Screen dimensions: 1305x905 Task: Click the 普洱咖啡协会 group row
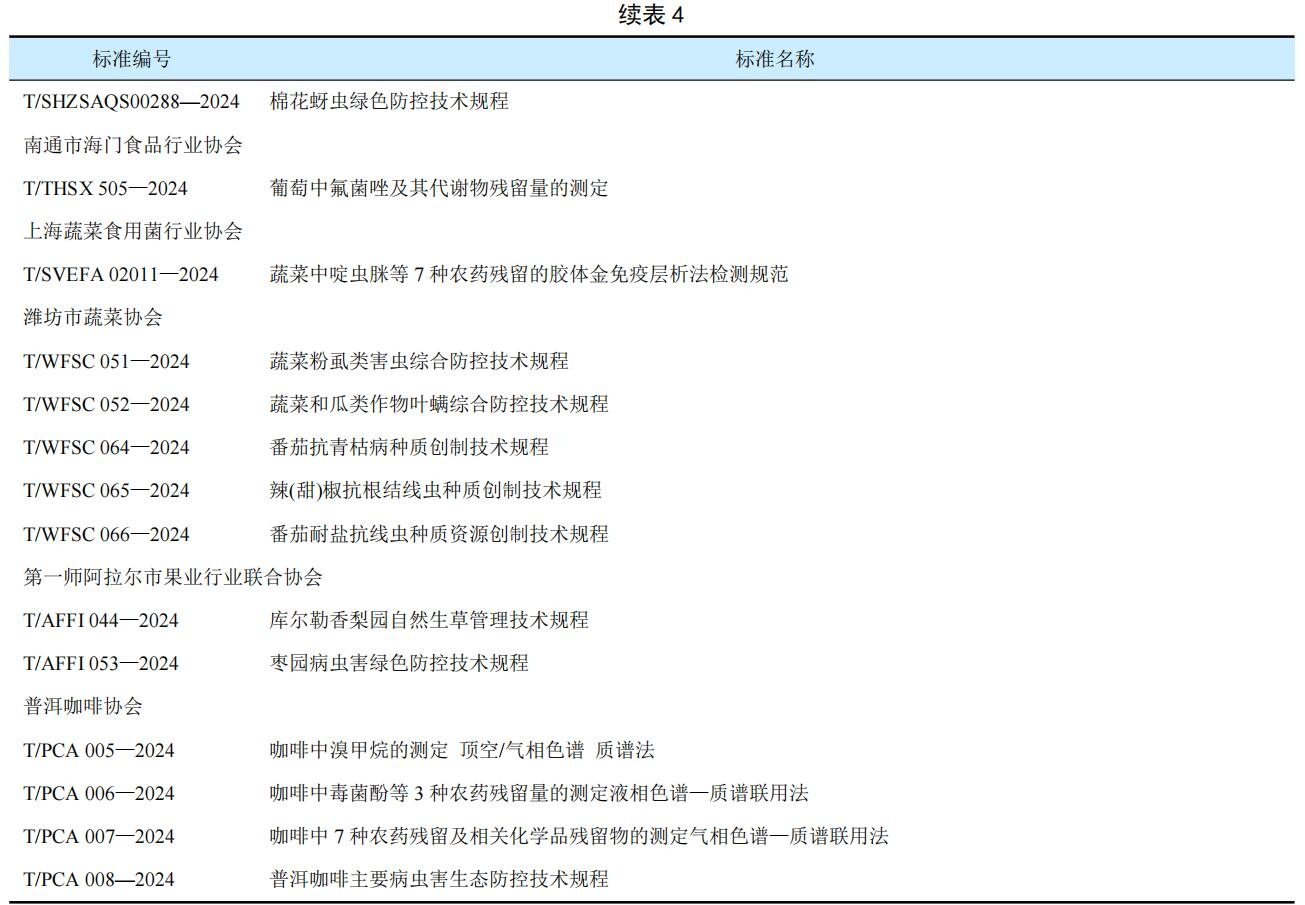pyautogui.click(x=83, y=706)
